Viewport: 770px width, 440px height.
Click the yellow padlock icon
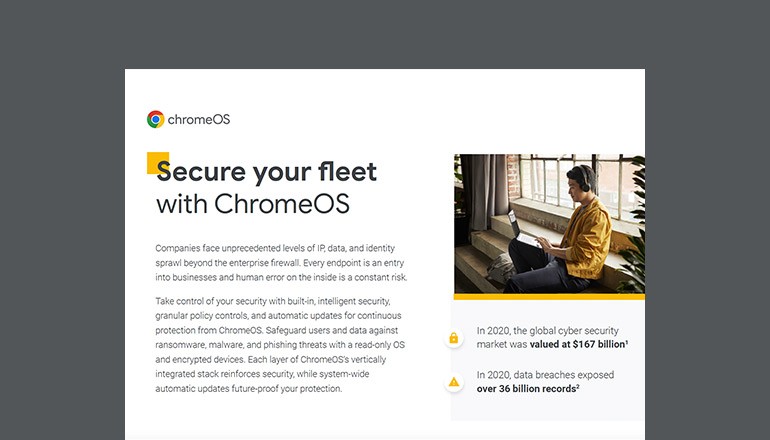pyautogui.click(x=454, y=338)
